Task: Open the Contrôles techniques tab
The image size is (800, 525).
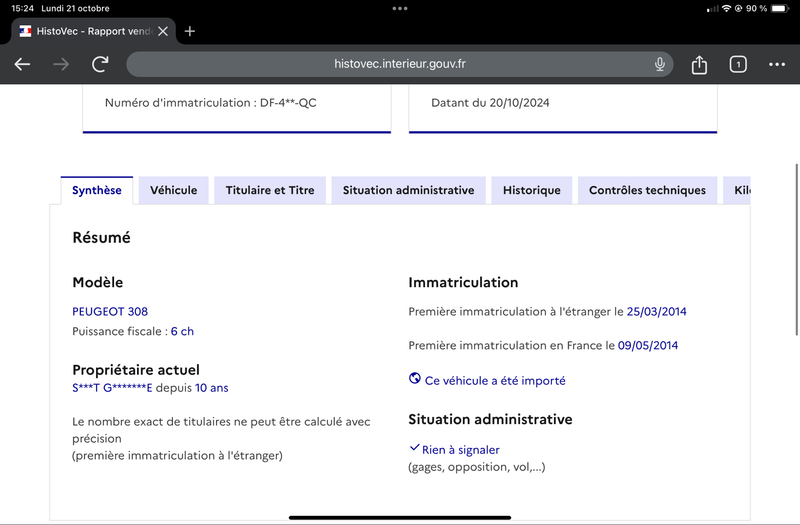Action: pyautogui.click(x=647, y=190)
